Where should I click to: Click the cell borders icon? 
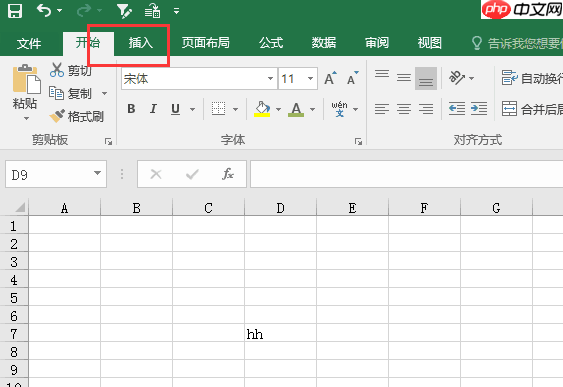pos(218,109)
